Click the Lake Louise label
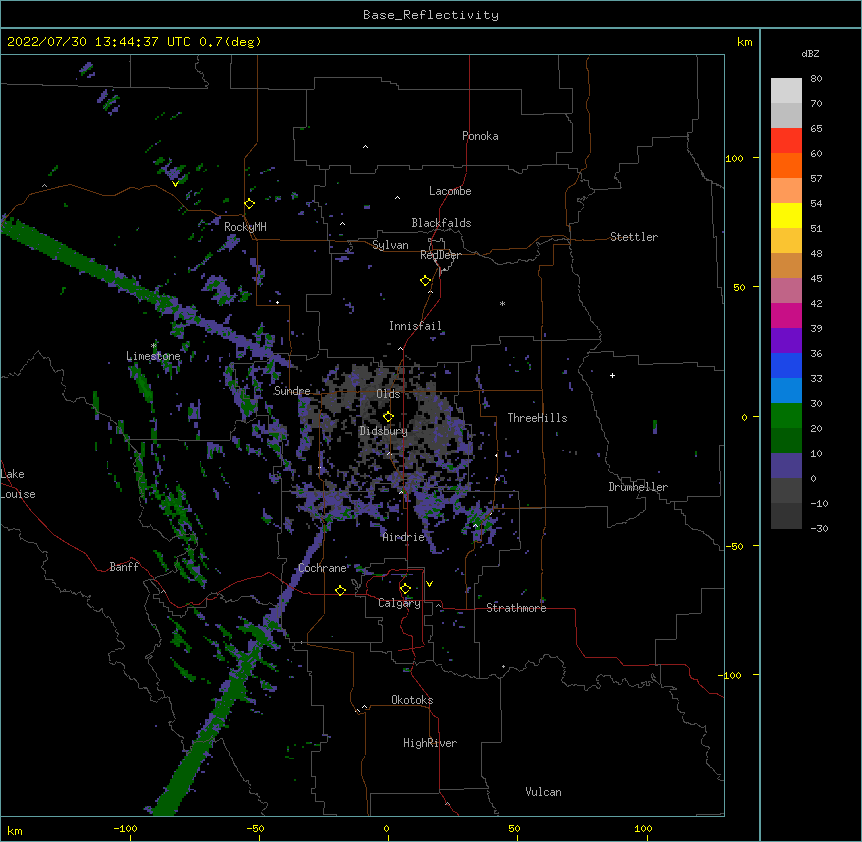Image resolution: width=862 pixels, height=842 pixels. (x=18, y=484)
